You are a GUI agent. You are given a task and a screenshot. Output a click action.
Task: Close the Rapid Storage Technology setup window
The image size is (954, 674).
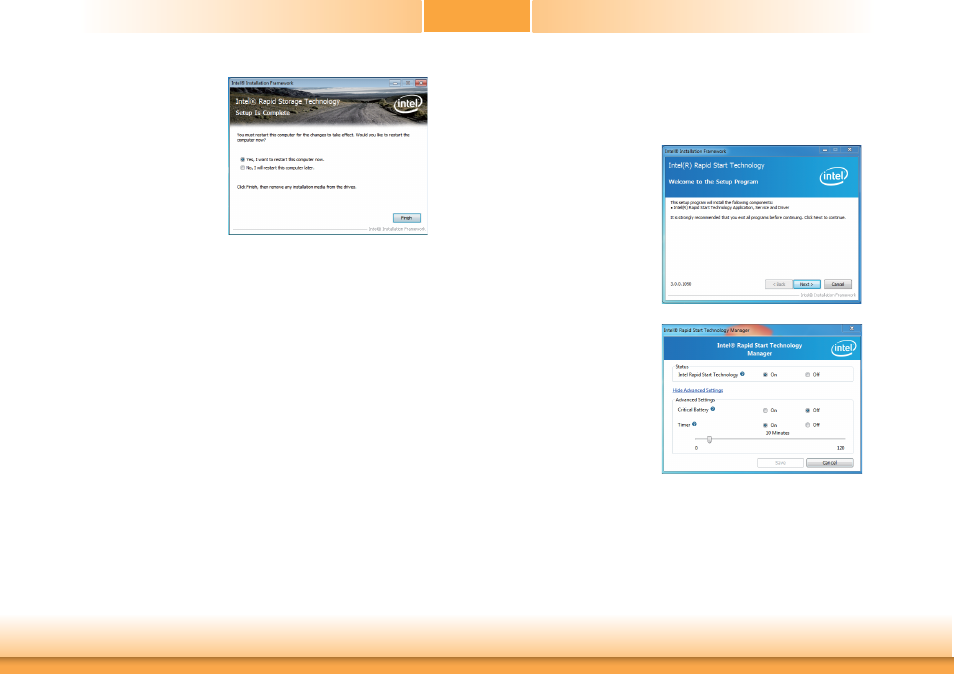click(420, 83)
